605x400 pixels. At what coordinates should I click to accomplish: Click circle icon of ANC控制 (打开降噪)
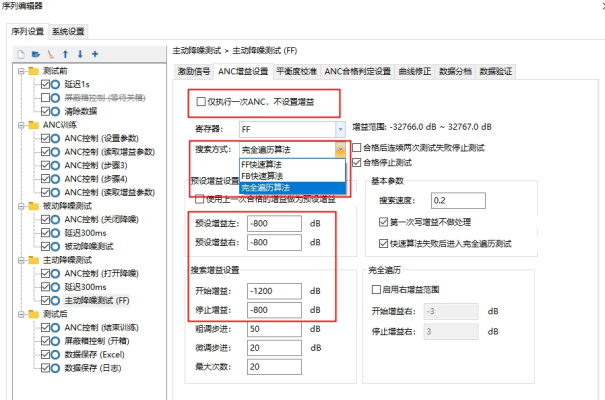click(56, 273)
